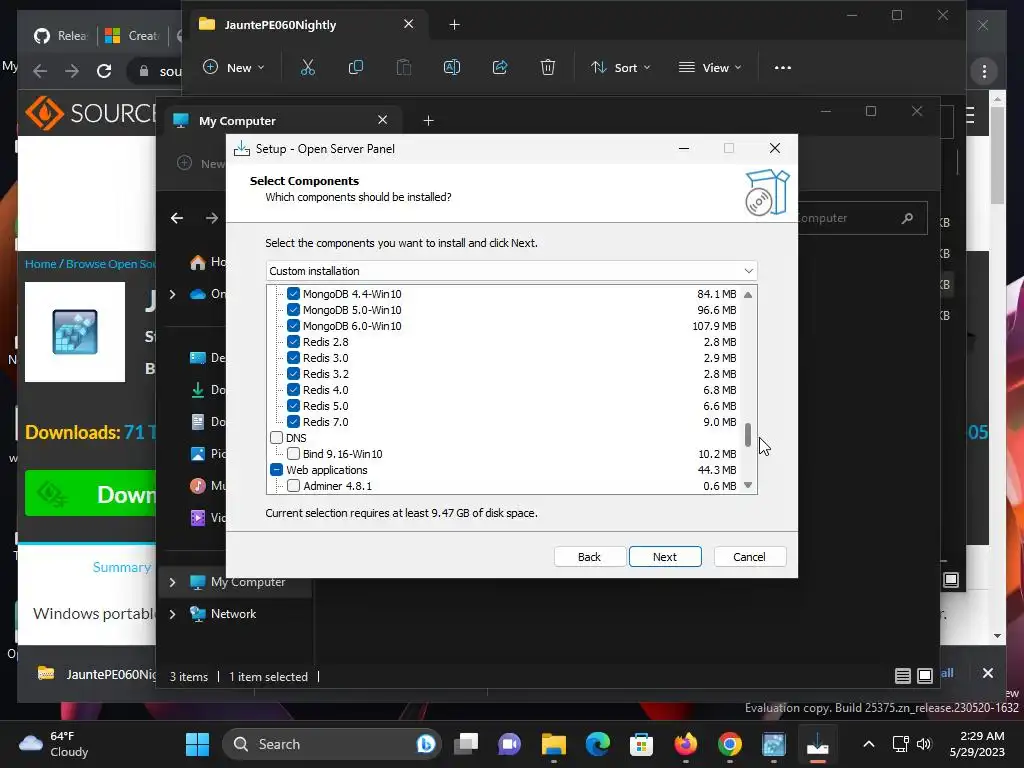Click the green Download button on SourceForge
Viewport: 1024px width, 768px height.
point(91,494)
